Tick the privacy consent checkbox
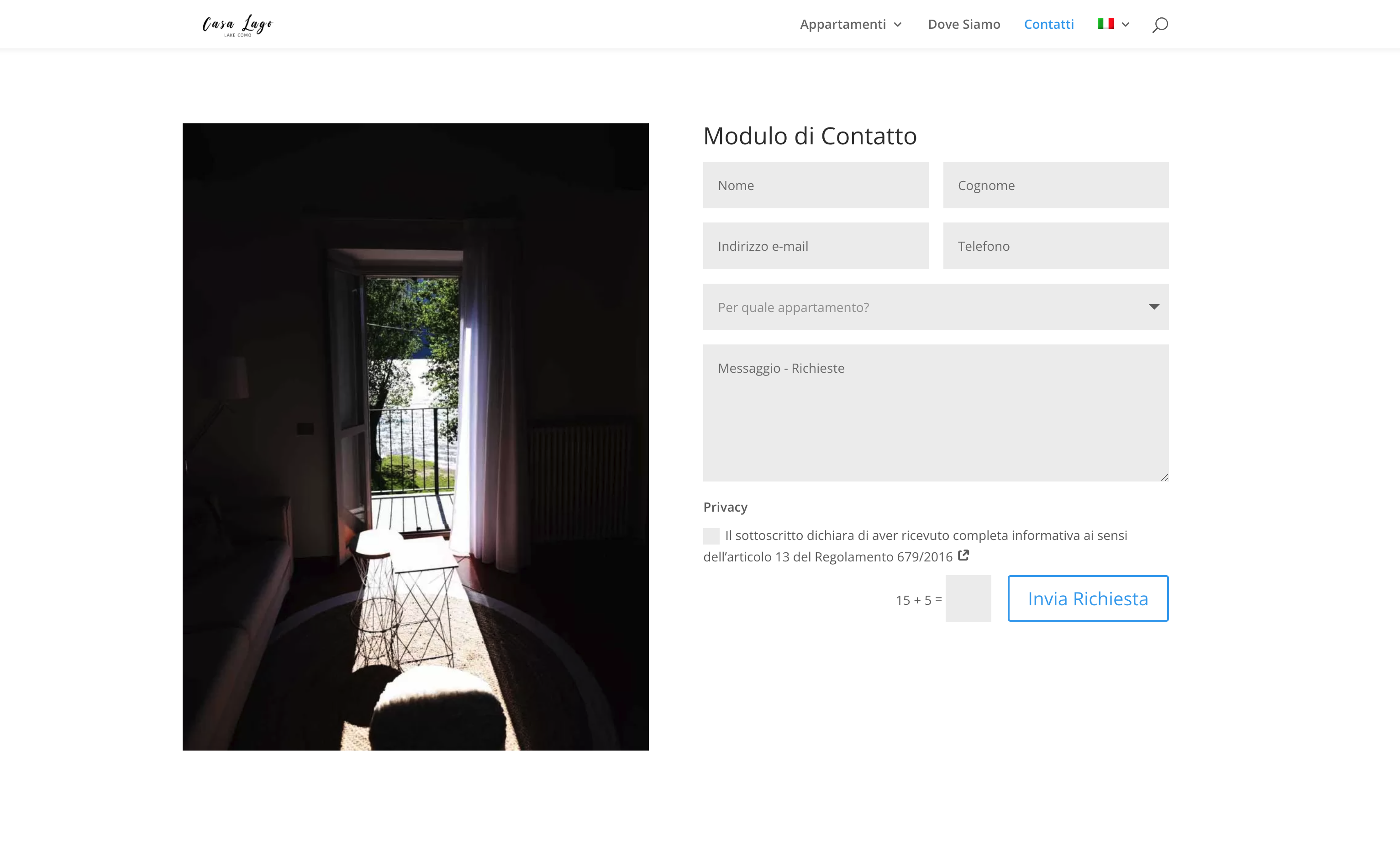This screenshot has width=1400, height=857. coord(711,536)
